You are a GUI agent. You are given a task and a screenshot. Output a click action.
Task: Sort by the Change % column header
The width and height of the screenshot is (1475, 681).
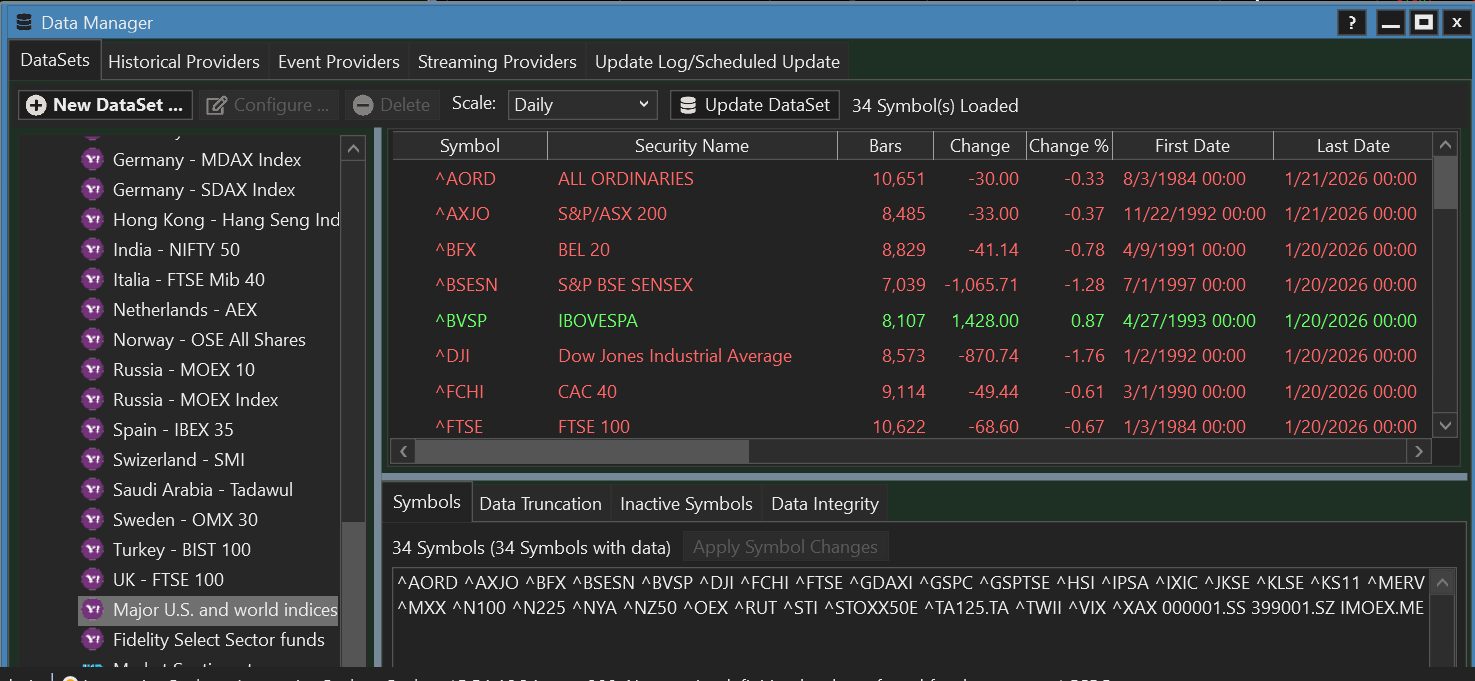1069,146
